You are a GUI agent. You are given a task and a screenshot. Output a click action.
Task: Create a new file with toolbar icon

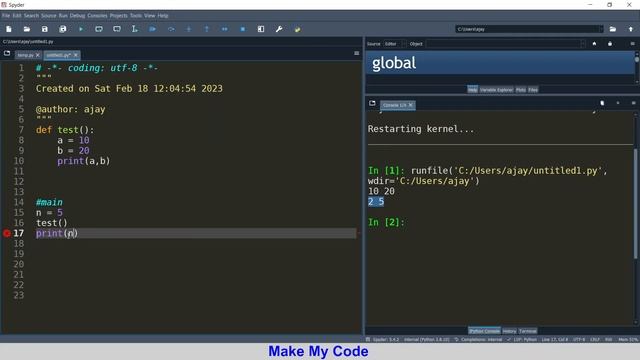(9, 29)
